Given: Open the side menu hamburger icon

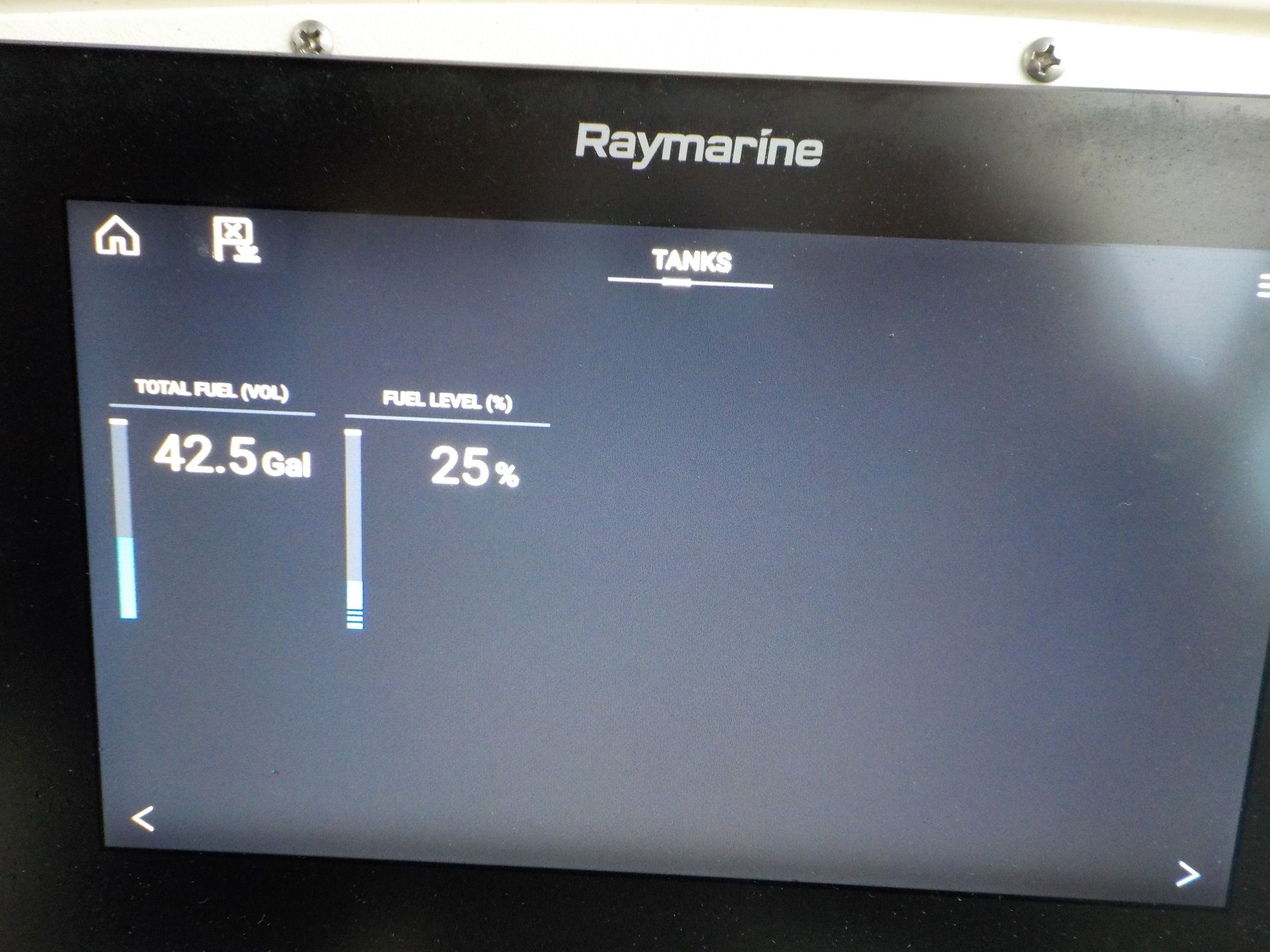Looking at the screenshot, I should (1264, 286).
